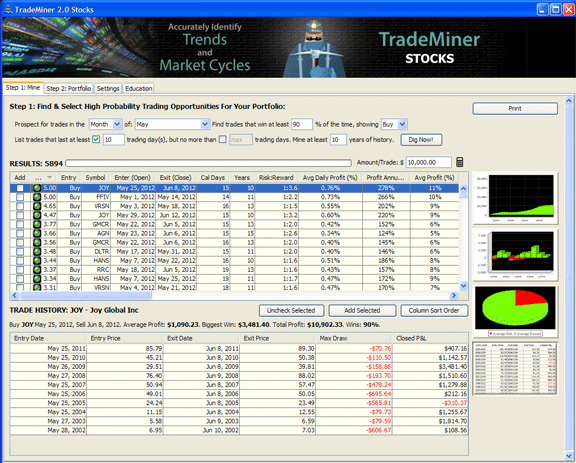Image resolution: width=576 pixels, height=463 pixels.
Task: Open the risk reward pie chart thumbnail
Action: point(515,312)
